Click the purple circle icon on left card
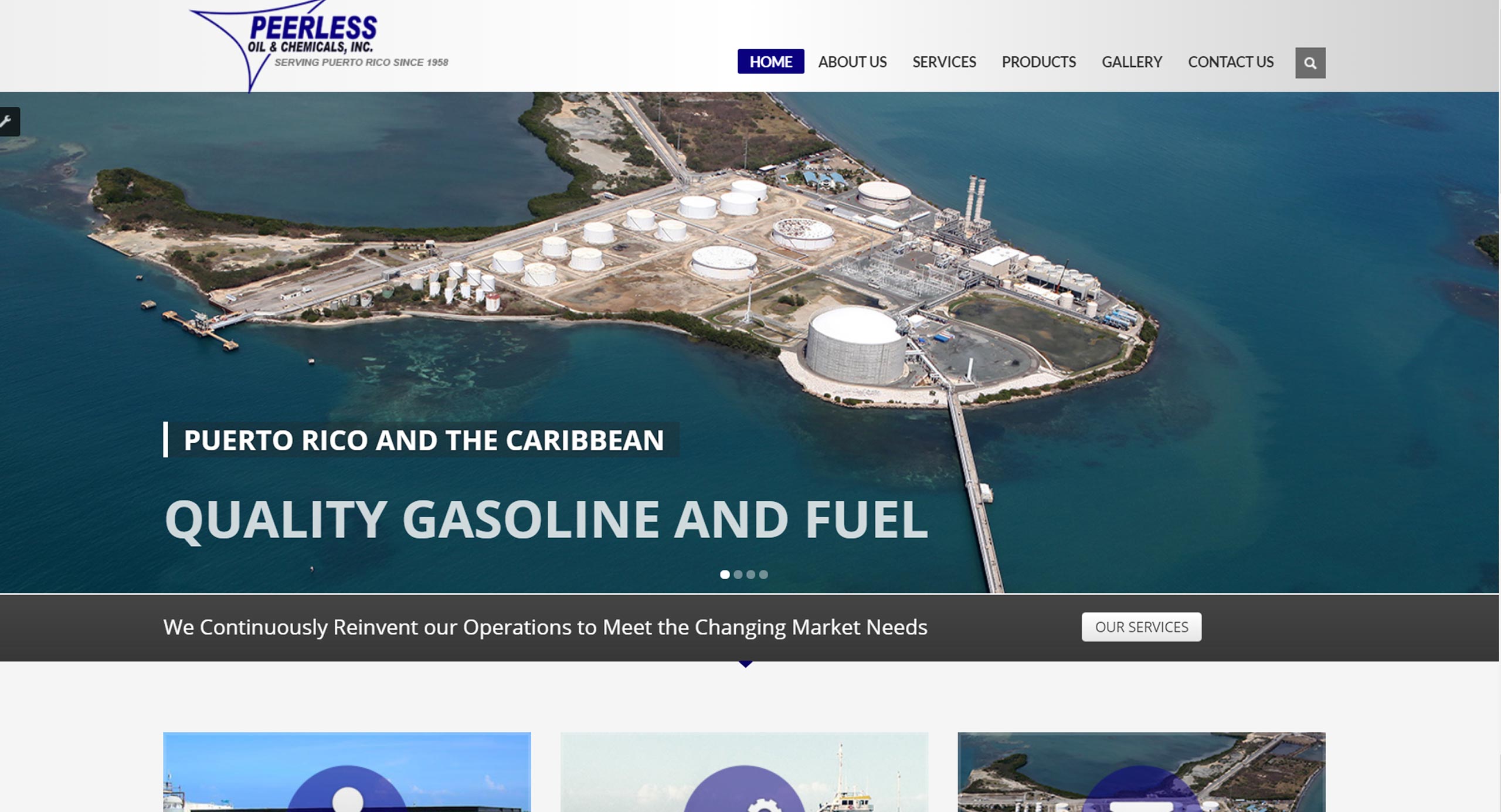1501x812 pixels. (x=347, y=790)
